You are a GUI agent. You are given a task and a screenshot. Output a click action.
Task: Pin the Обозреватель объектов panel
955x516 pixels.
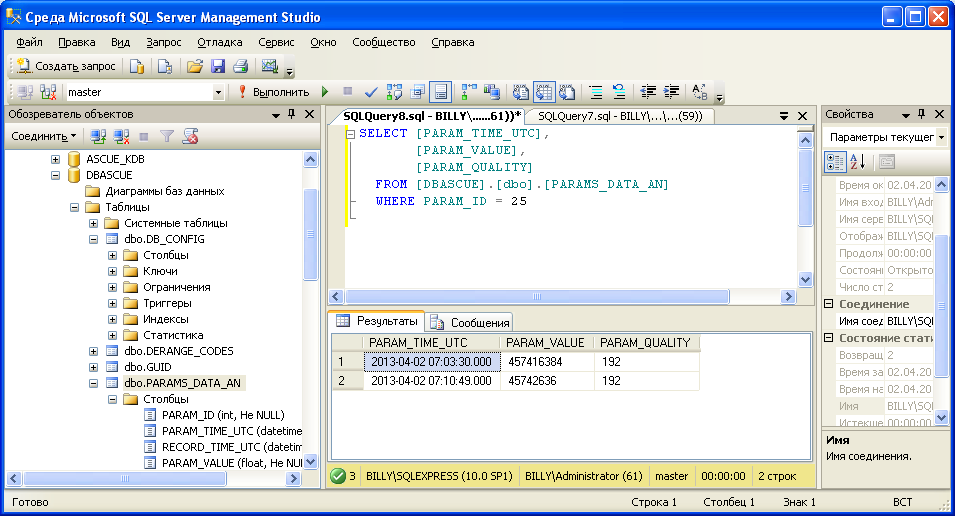(292, 114)
